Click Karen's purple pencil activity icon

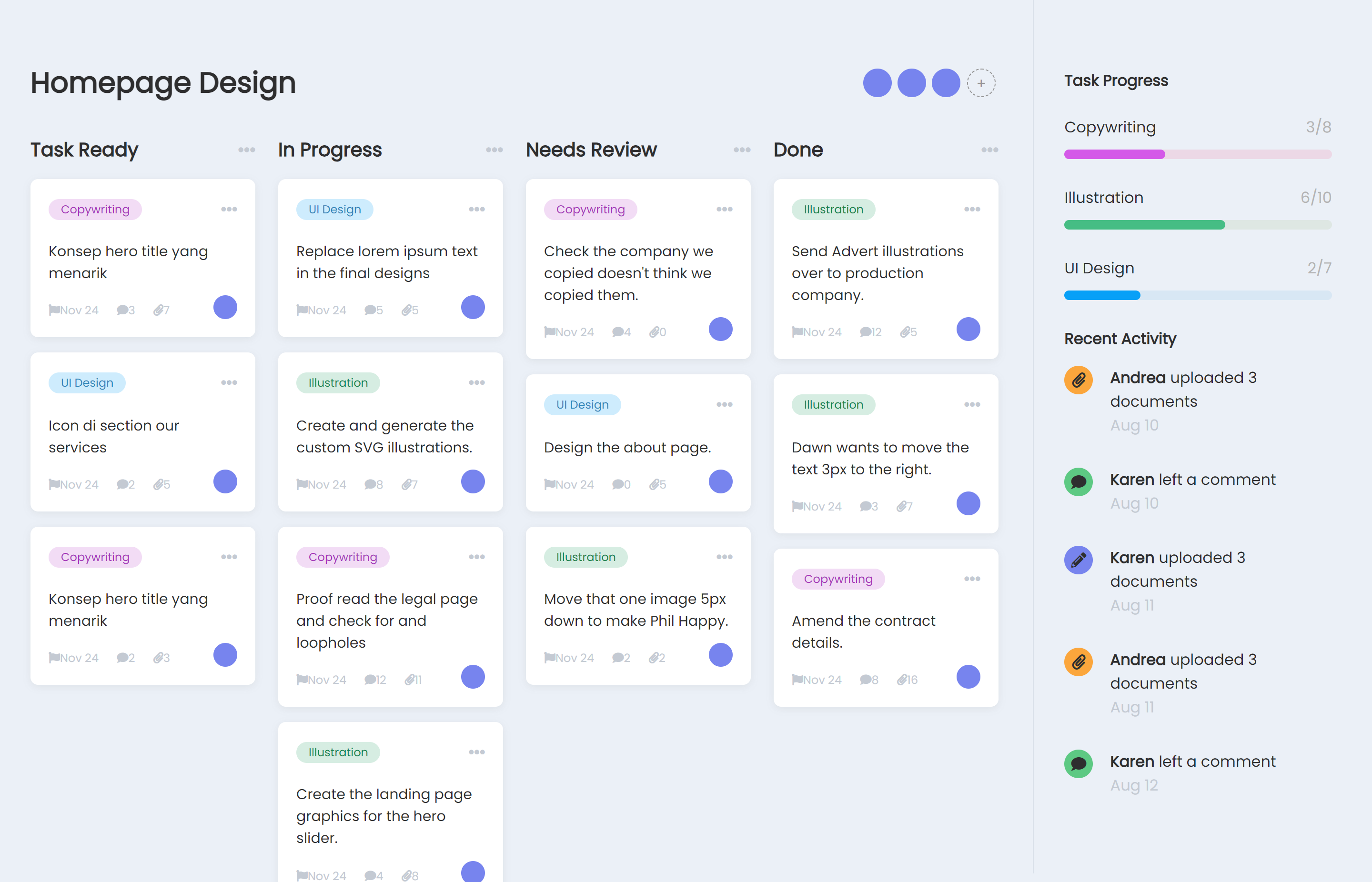click(1078, 560)
